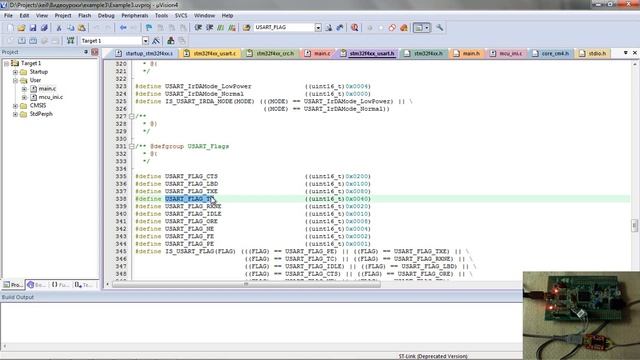Open Manage Project Items
The height and width of the screenshot is (360, 640).
[x=171, y=41]
